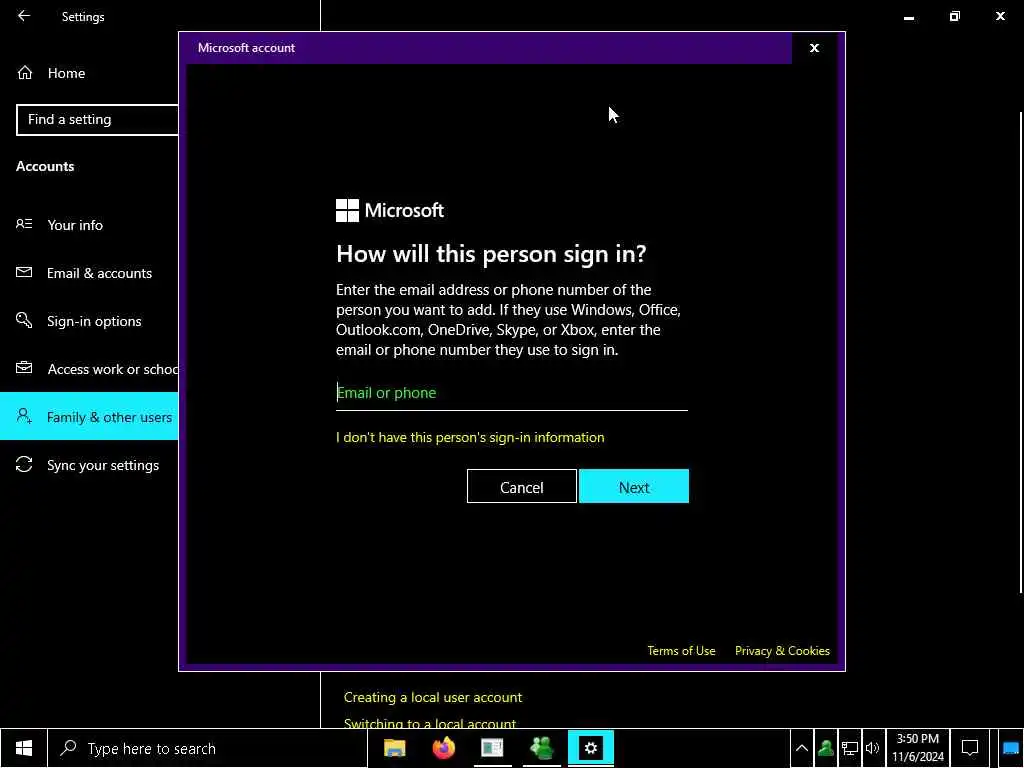Open the volume tray icon

coord(872,748)
